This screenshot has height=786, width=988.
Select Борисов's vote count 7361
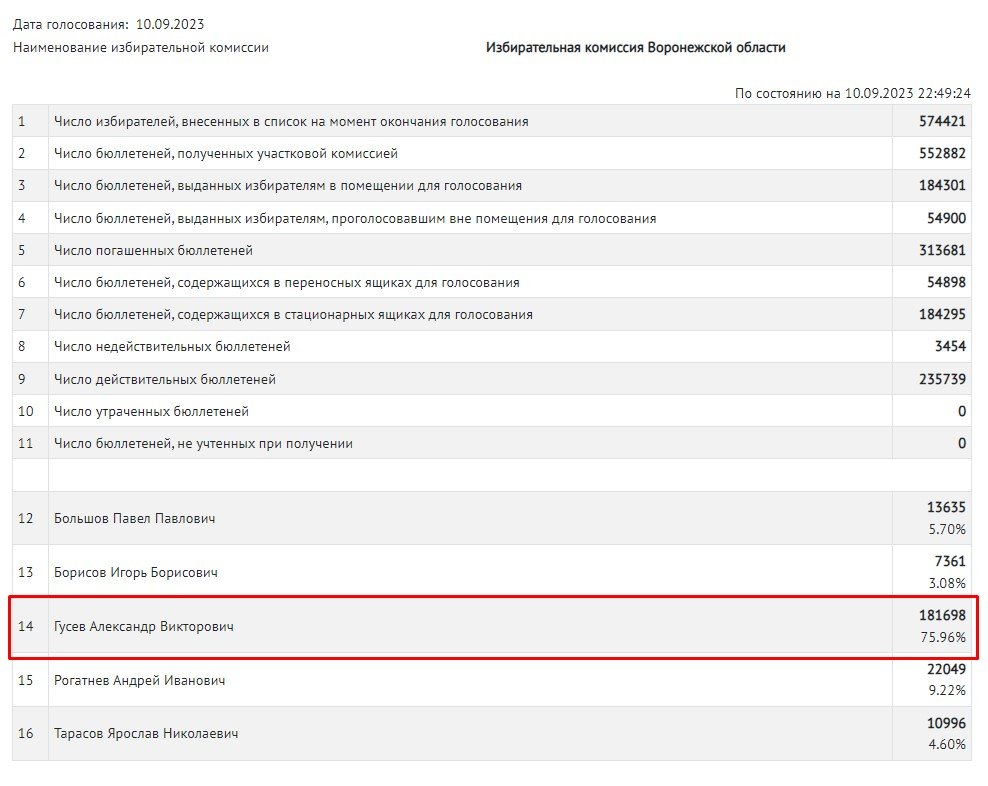(x=950, y=561)
